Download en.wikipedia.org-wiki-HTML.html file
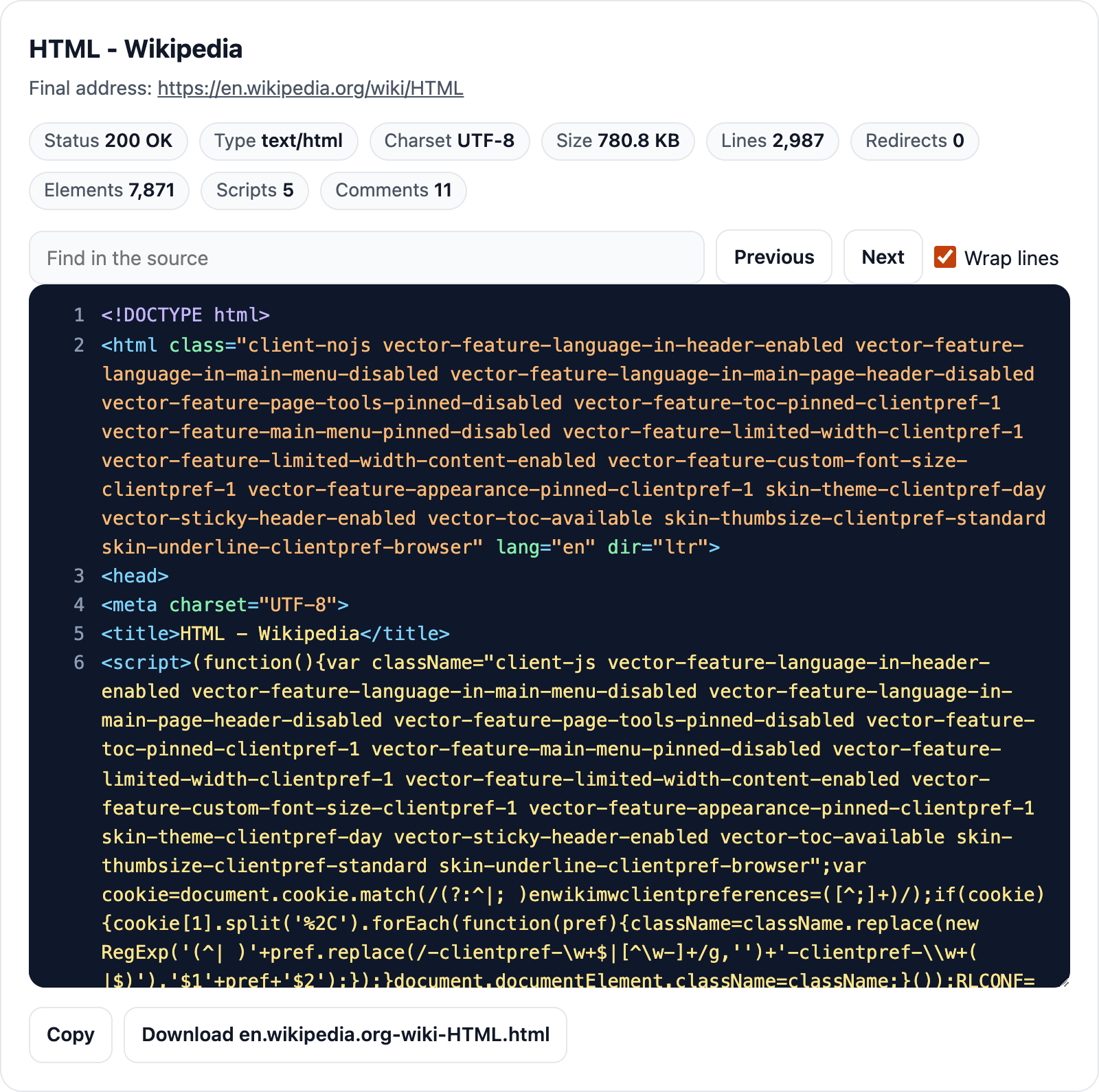The width and height of the screenshot is (1099, 1092). pyautogui.click(x=345, y=1034)
